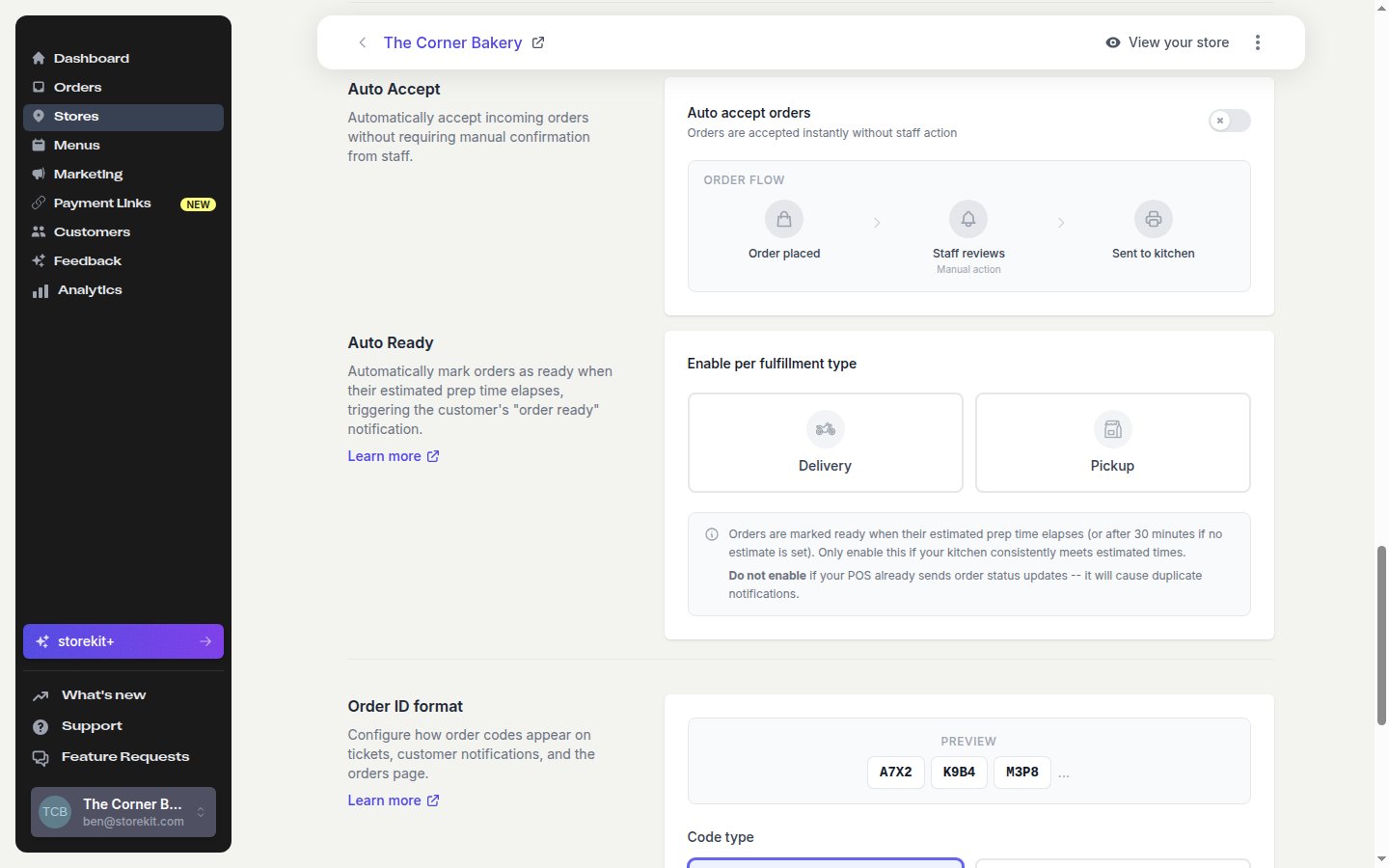The width and height of the screenshot is (1389, 868).
Task: Click the eye icon for View your store
Action: (x=1113, y=42)
